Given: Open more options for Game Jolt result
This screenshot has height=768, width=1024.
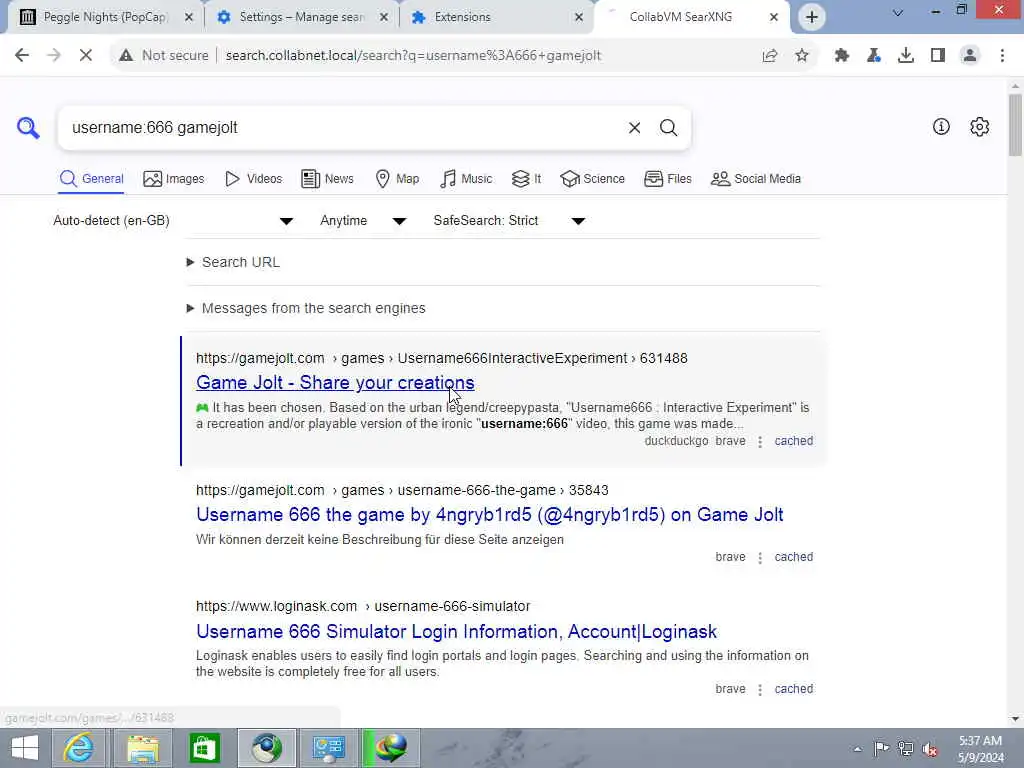Looking at the screenshot, I should click(x=760, y=442).
